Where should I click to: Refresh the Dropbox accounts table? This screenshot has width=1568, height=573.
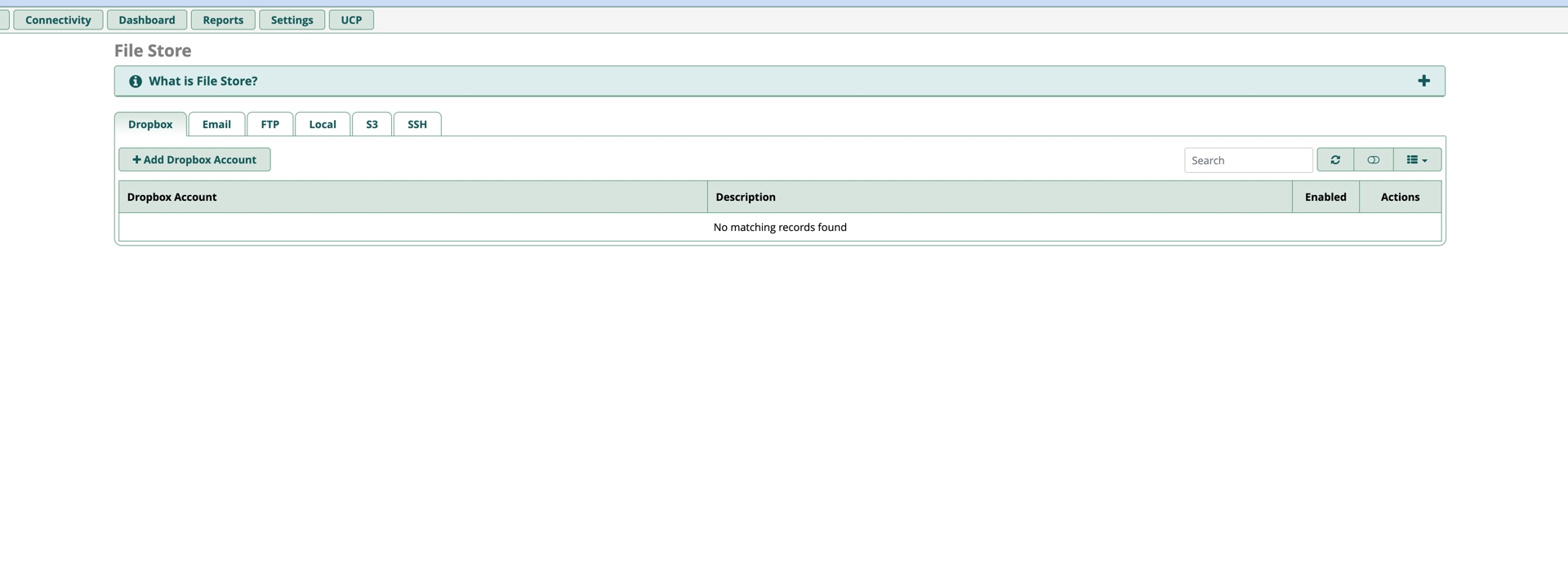(1335, 160)
